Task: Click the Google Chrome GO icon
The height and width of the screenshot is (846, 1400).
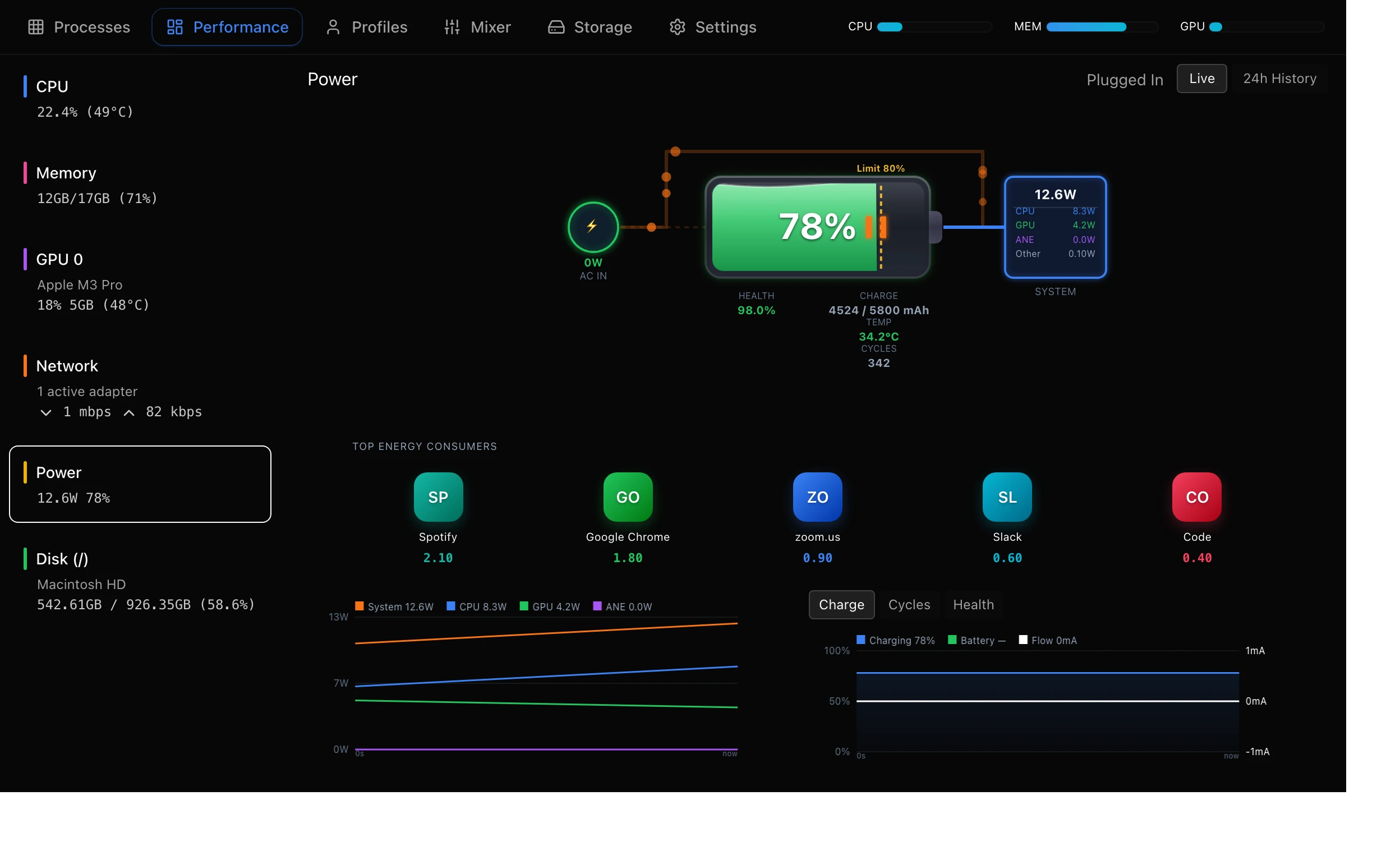Action: coord(628,497)
